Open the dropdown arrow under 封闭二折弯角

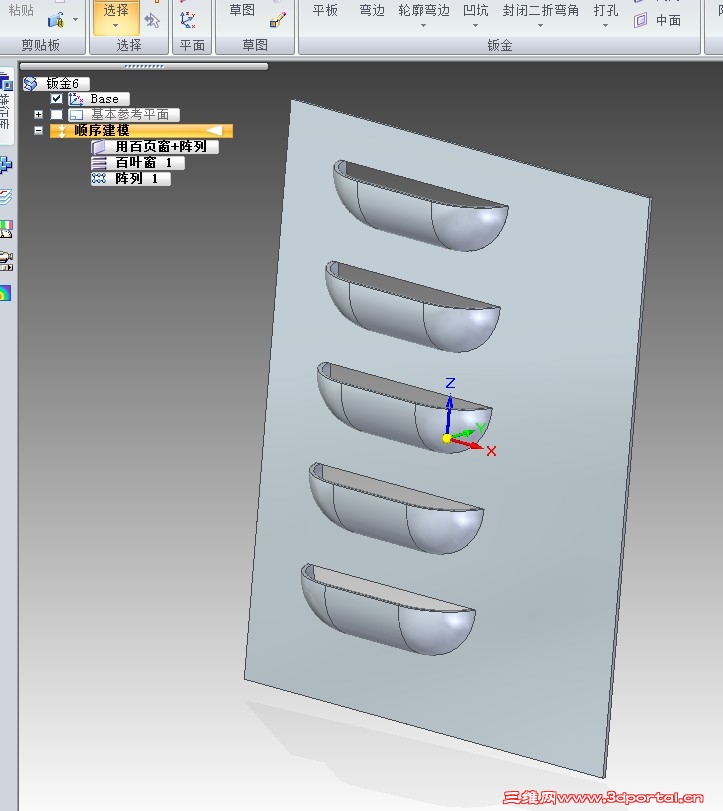click(540, 25)
